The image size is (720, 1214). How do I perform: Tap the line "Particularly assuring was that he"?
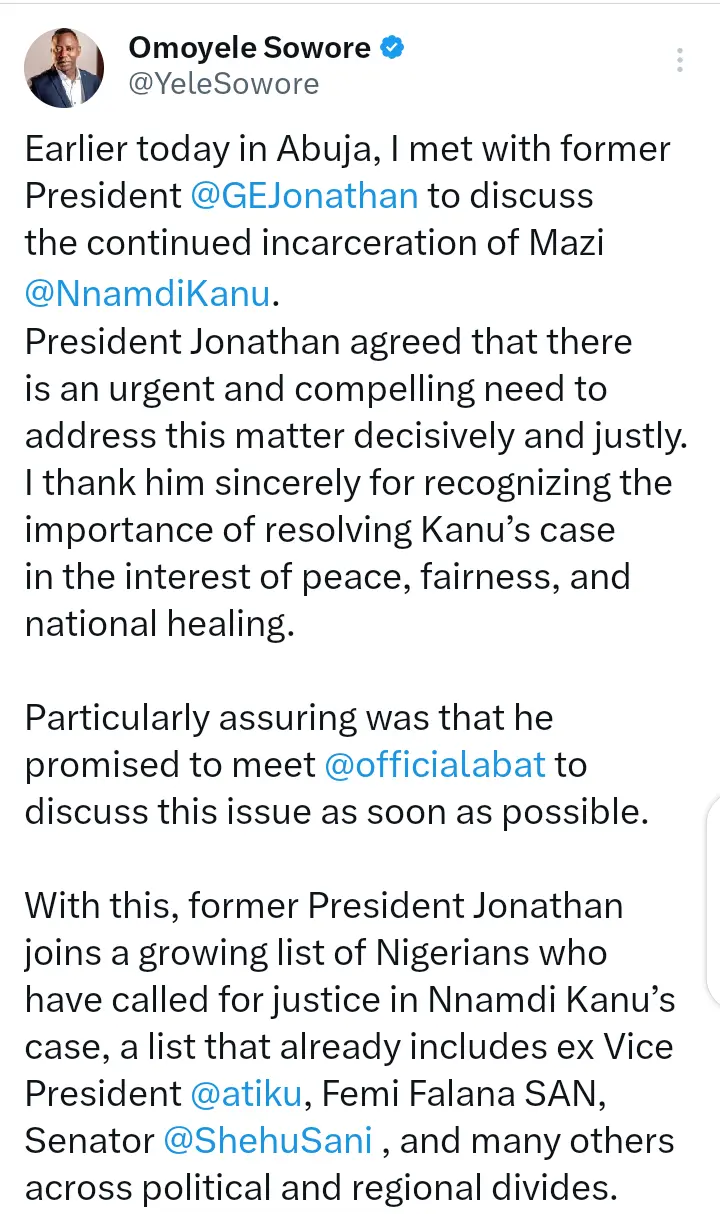coord(289,718)
